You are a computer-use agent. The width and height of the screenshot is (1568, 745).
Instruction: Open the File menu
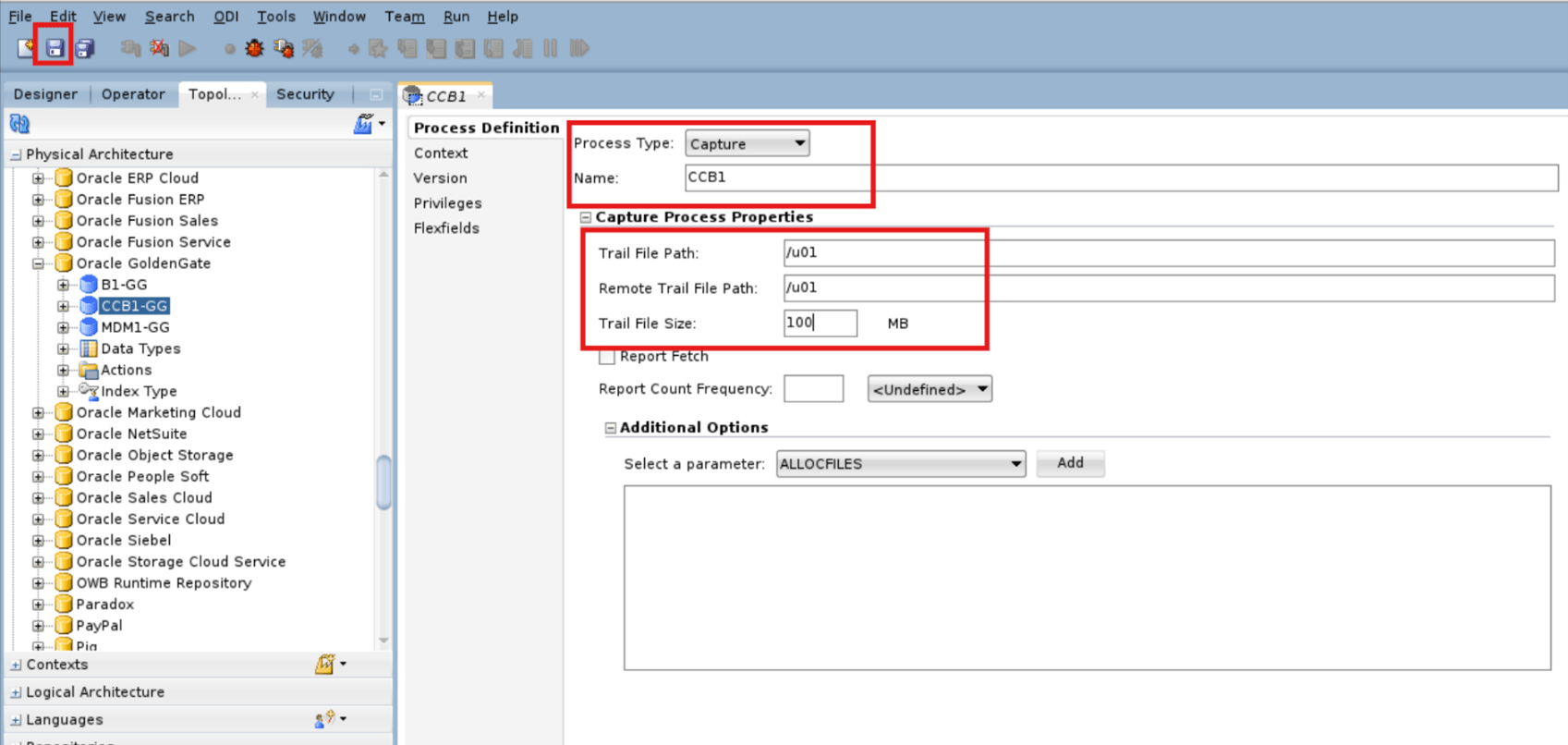coord(20,17)
